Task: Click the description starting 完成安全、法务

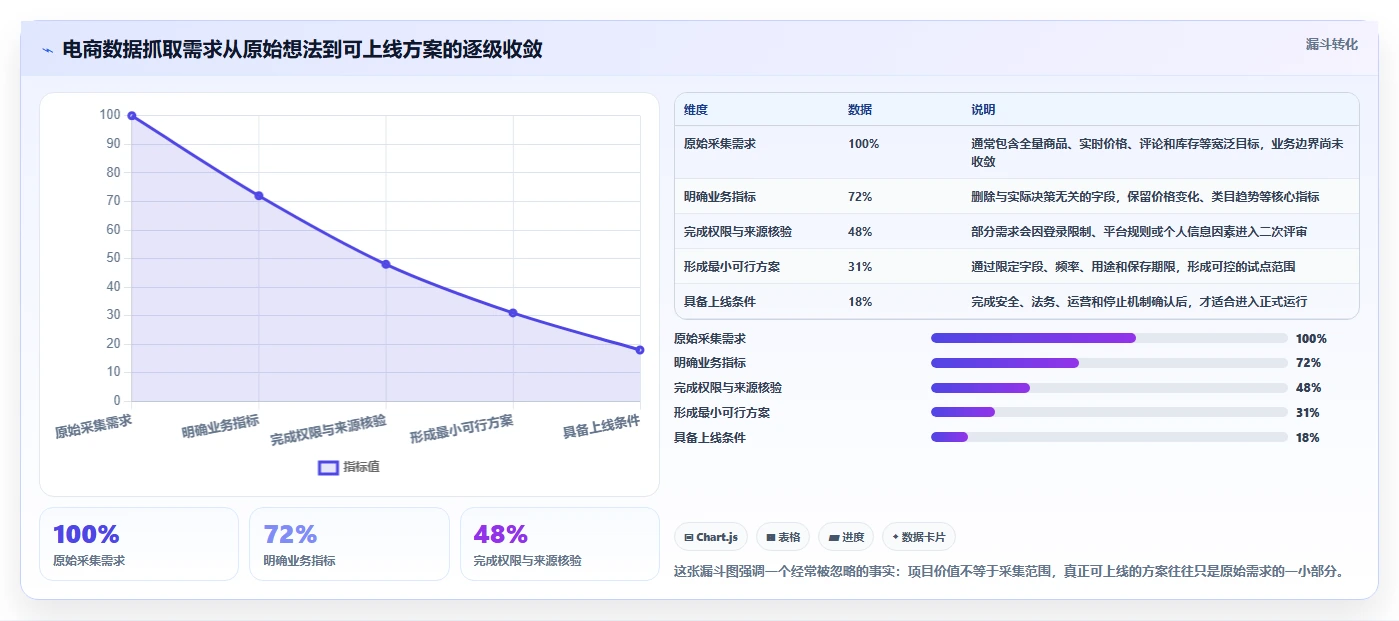Action: coord(1139,302)
